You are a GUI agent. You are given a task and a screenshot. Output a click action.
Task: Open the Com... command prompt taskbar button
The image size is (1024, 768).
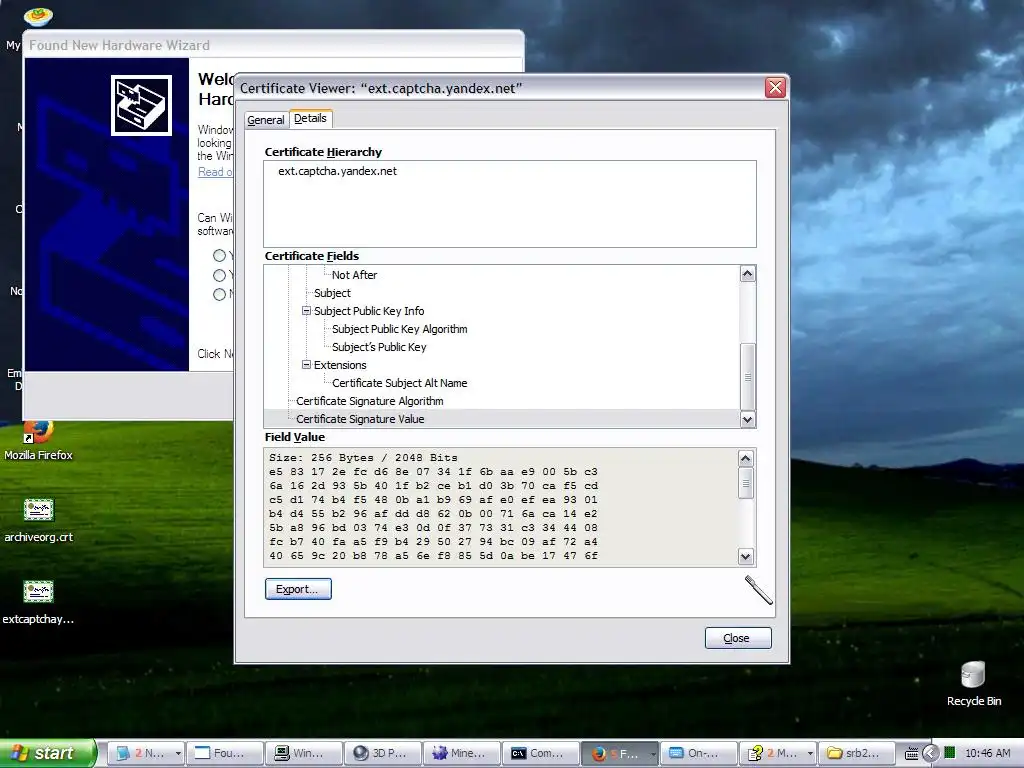541,753
